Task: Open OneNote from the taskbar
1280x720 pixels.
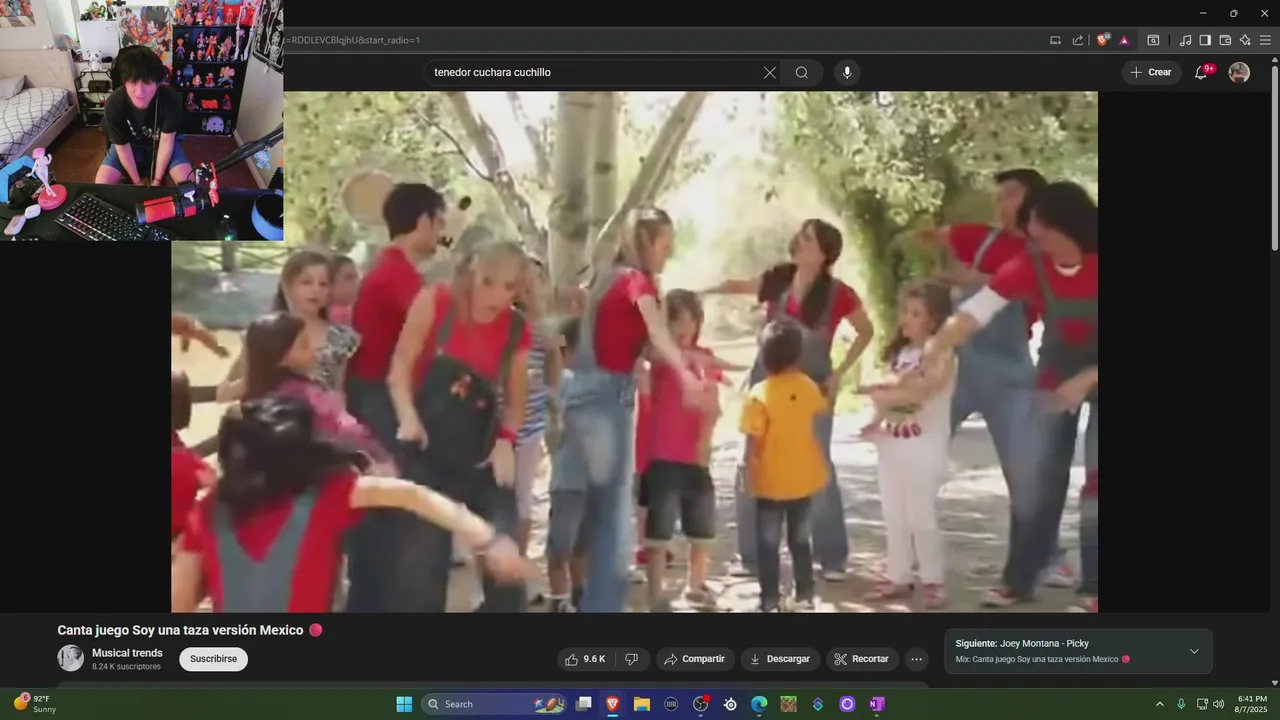Action: [x=876, y=704]
